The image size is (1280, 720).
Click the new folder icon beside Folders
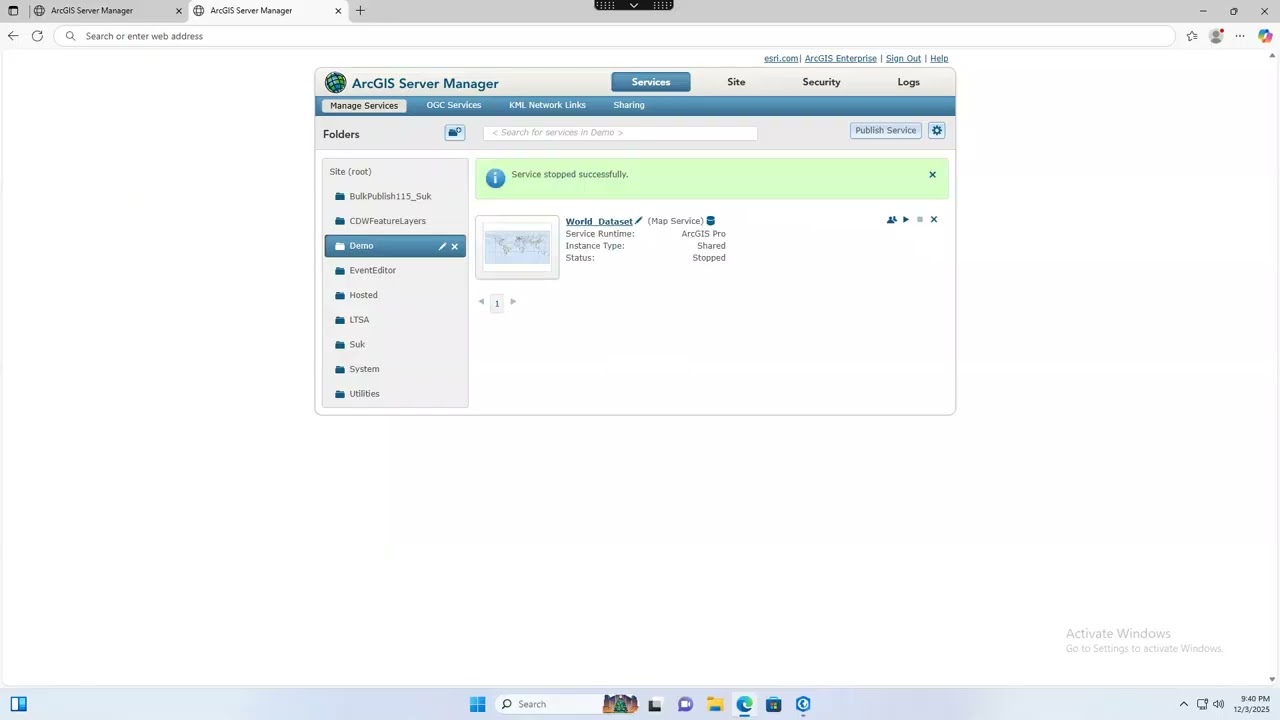(x=455, y=132)
